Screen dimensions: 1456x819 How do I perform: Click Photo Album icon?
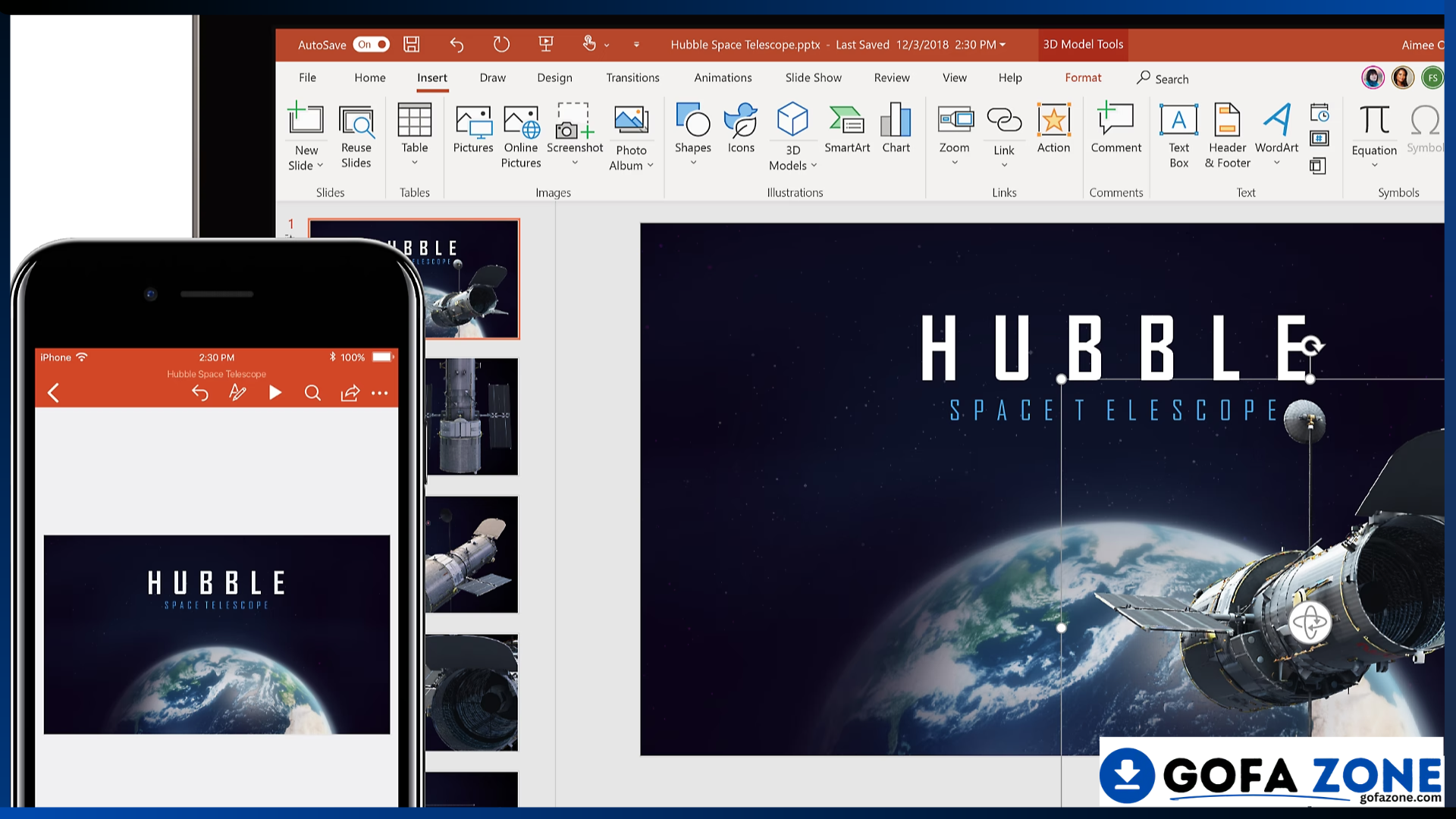631,121
